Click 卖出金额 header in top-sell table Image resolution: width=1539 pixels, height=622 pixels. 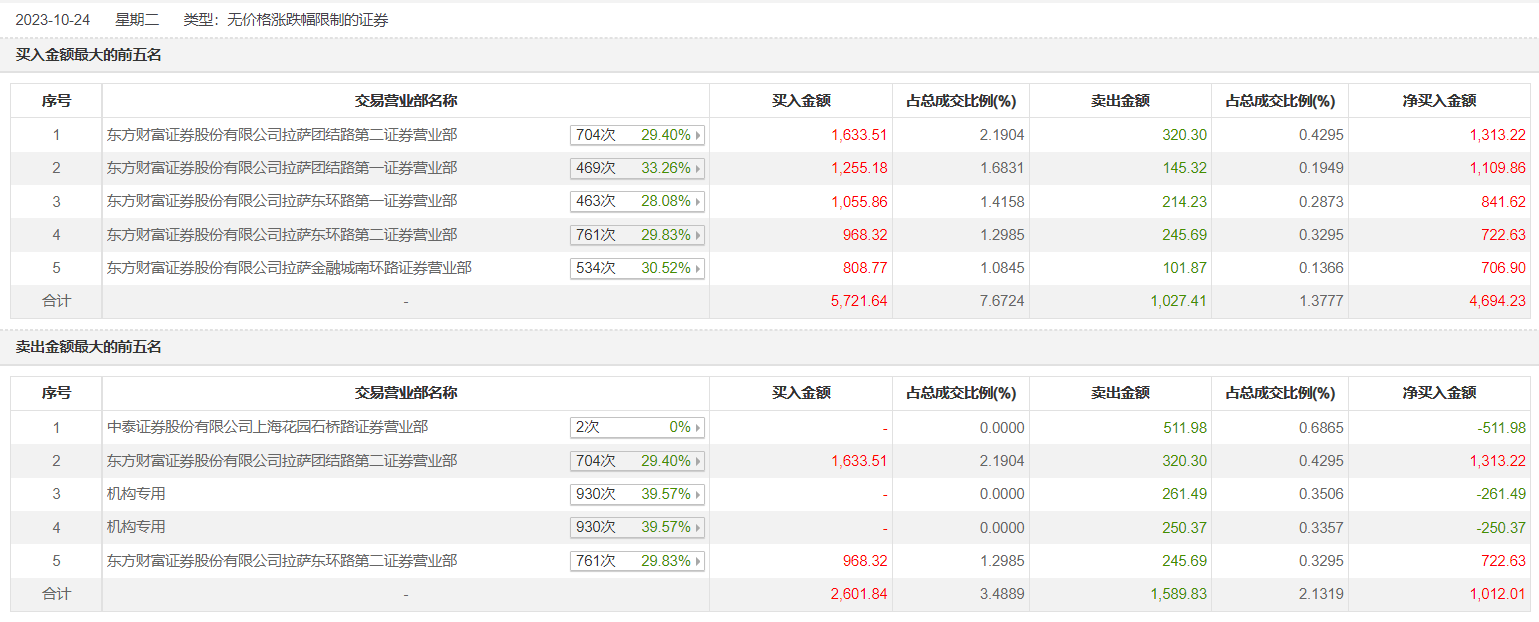[1120, 394]
